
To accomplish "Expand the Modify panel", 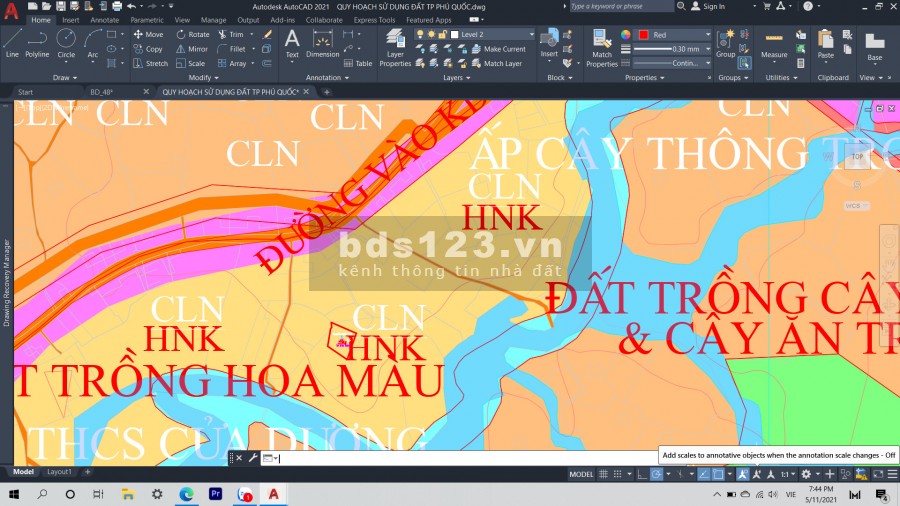I will 203,77.
